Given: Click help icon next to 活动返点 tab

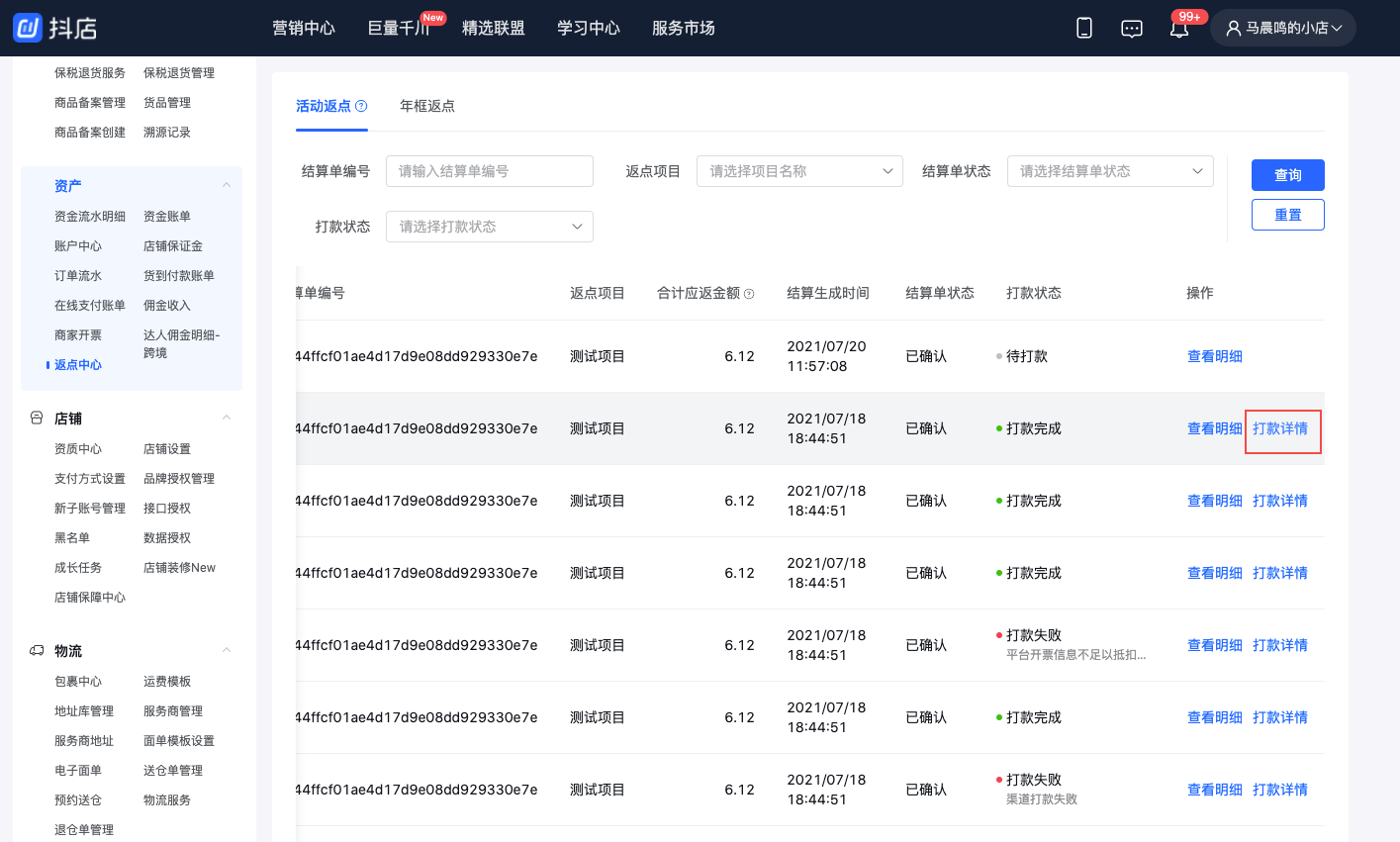Looking at the screenshot, I should coord(361,106).
